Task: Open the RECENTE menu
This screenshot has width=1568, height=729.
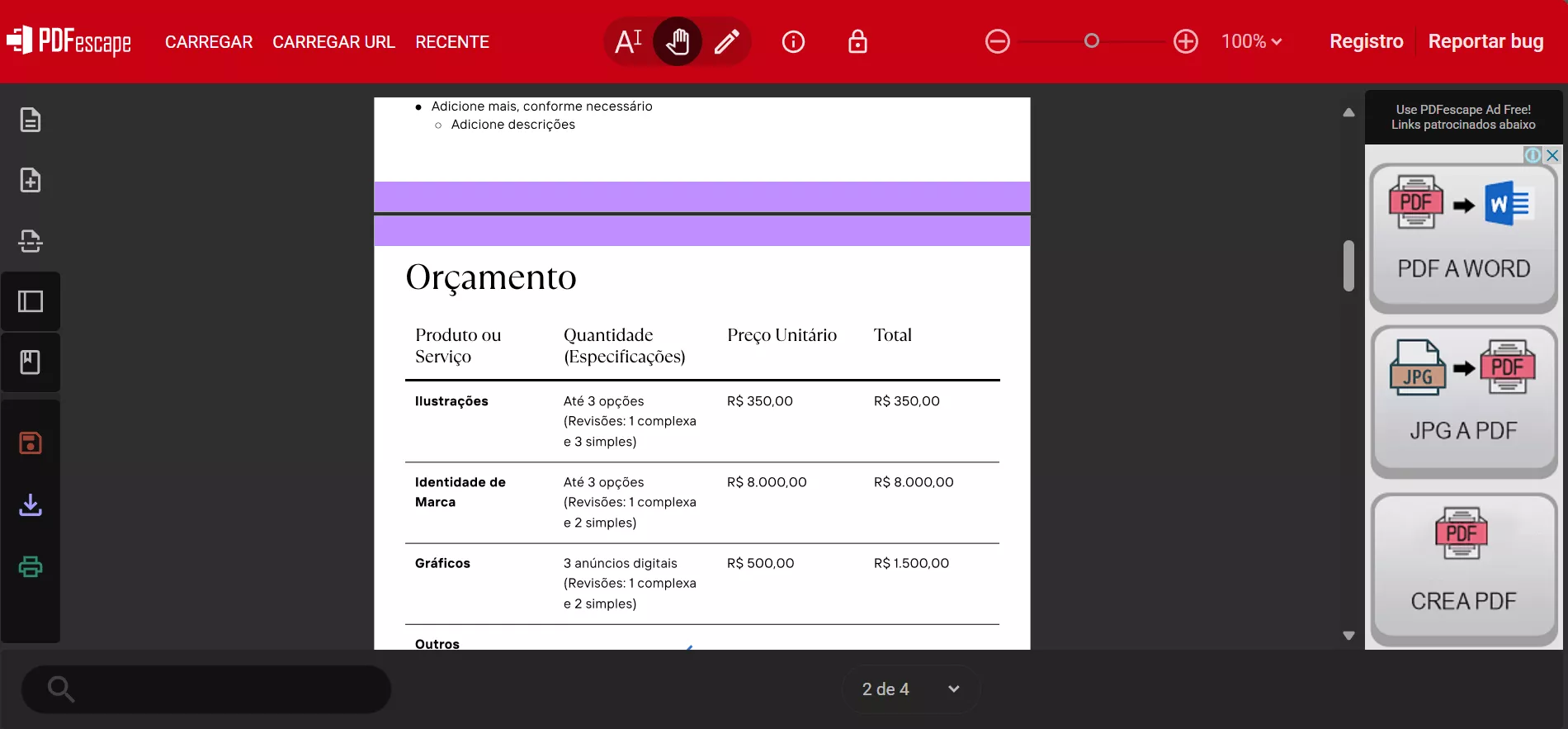Action: (x=452, y=42)
